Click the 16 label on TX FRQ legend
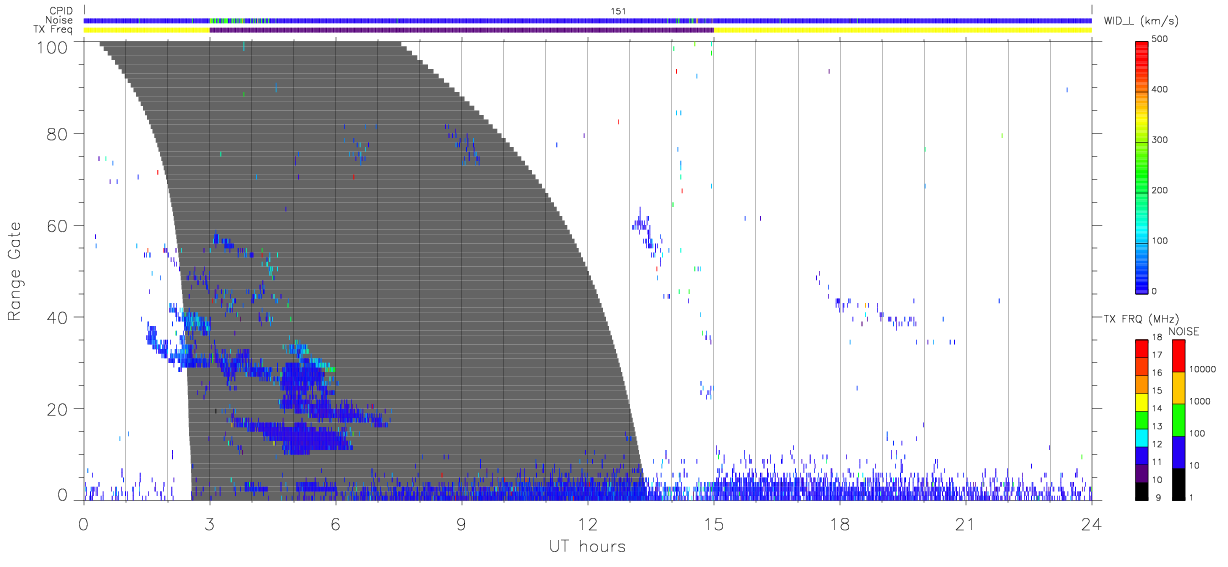The image size is (1228, 567). pyautogui.click(x=1157, y=373)
